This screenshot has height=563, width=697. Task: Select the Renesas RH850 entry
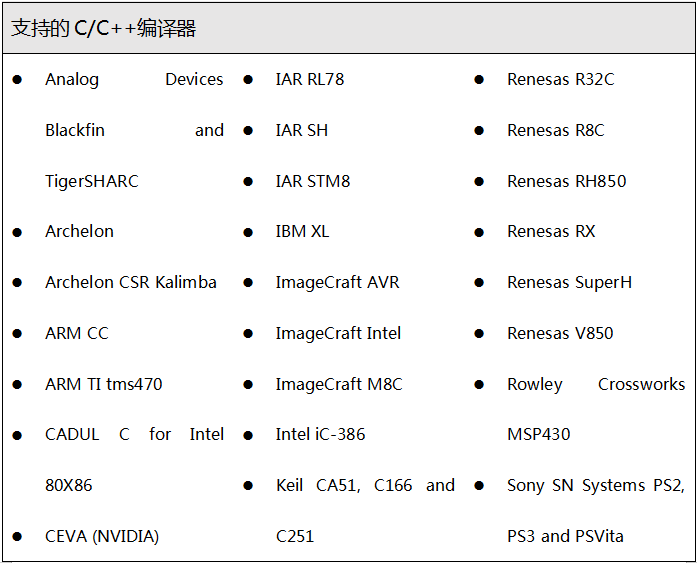click(x=567, y=181)
